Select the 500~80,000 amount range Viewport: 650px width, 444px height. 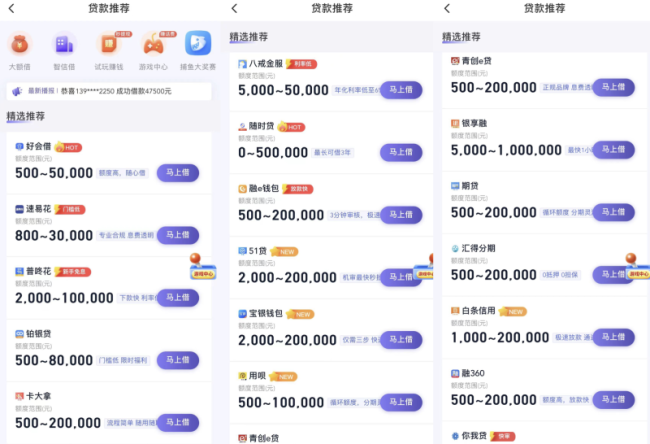click(x=54, y=360)
